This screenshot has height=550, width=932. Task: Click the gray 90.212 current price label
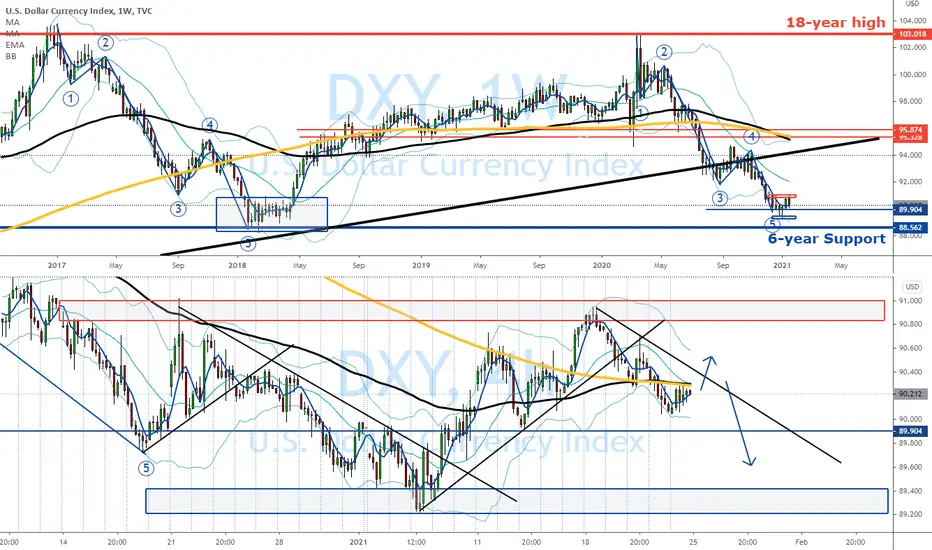[912, 394]
